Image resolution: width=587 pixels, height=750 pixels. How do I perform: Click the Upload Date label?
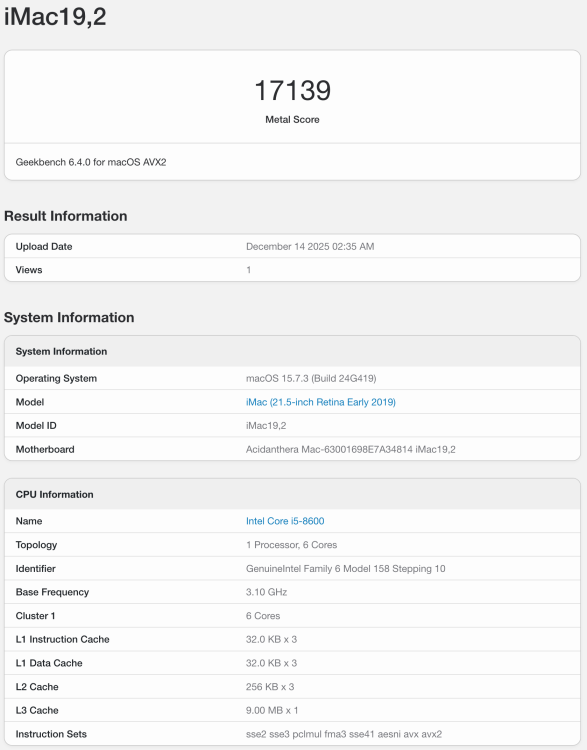(x=44, y=246)
